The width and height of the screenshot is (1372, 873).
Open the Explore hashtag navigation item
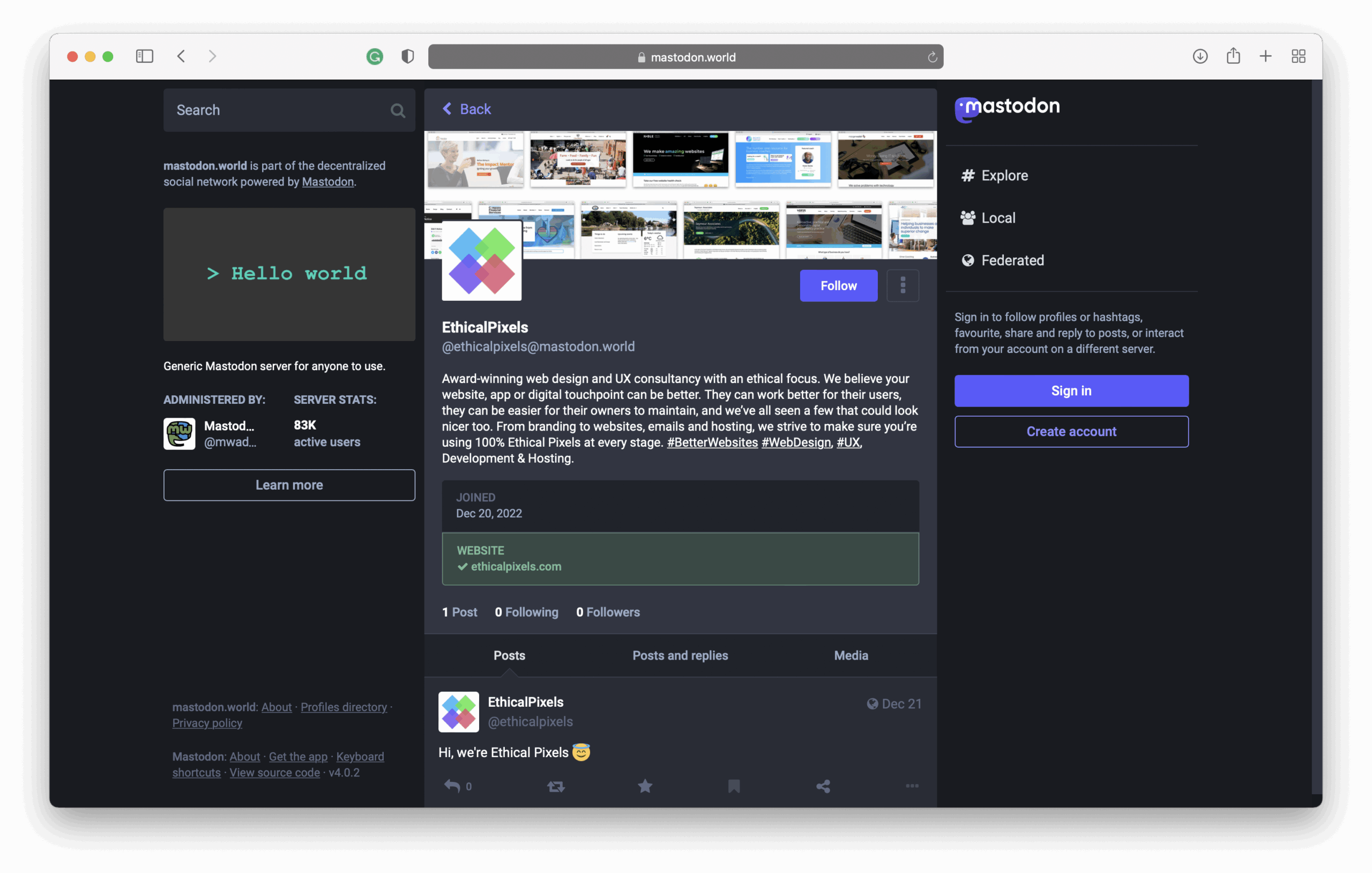coord(1004,175)
